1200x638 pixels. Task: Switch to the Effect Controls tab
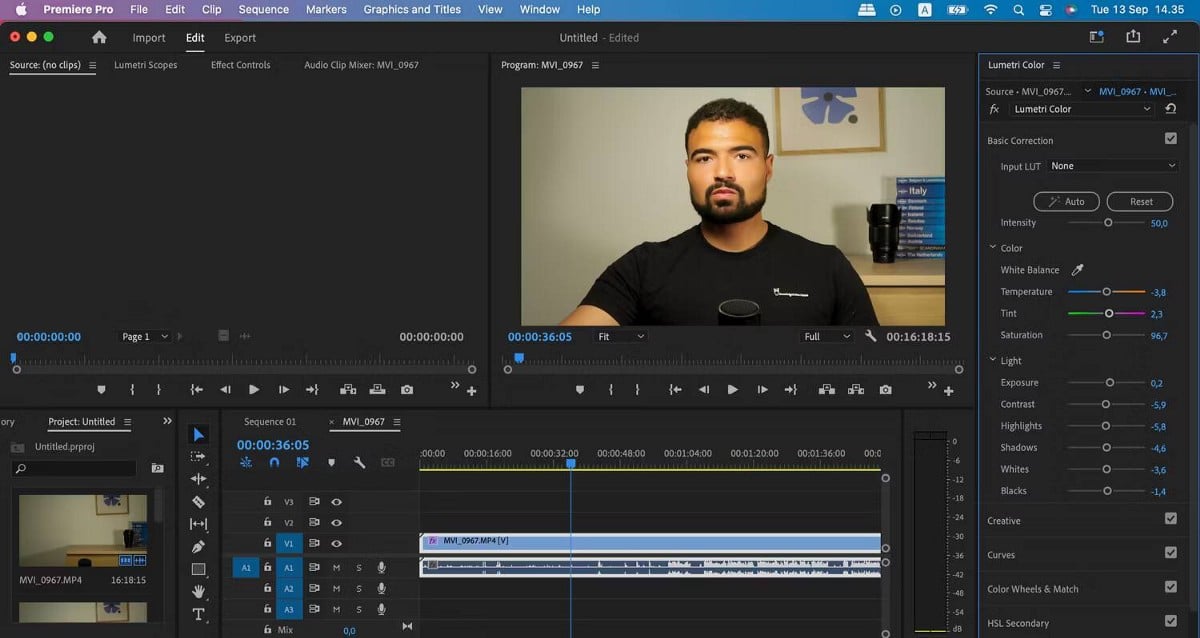click(243, 64)
